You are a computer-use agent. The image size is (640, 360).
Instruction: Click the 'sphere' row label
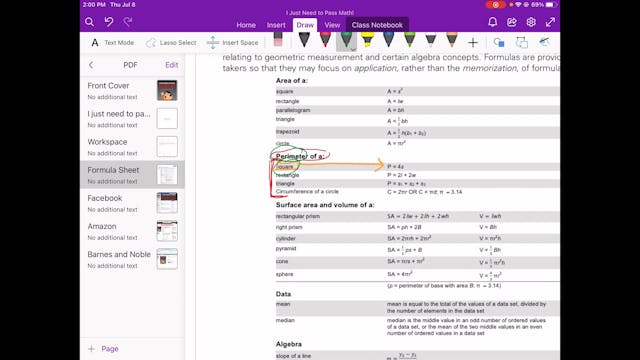(284, 274)
